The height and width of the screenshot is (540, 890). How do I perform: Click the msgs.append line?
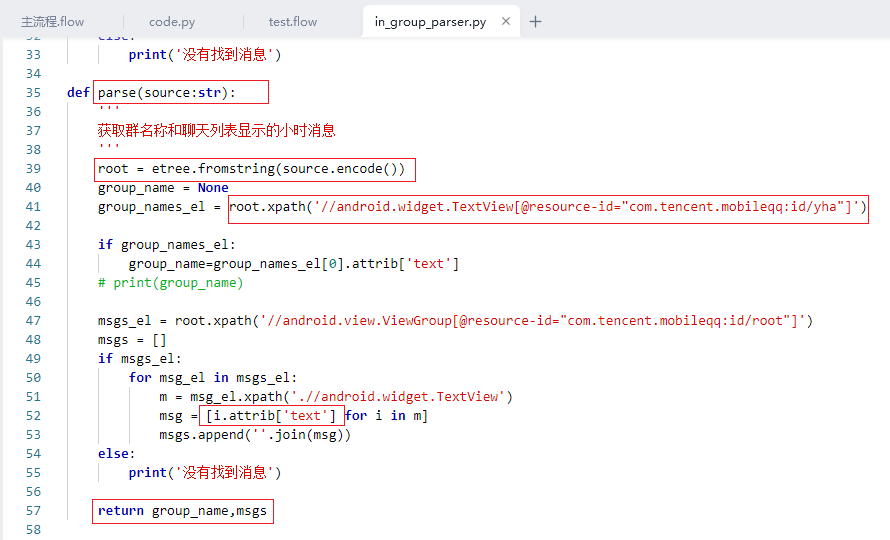pyautogui.click(x=255, y=435)
